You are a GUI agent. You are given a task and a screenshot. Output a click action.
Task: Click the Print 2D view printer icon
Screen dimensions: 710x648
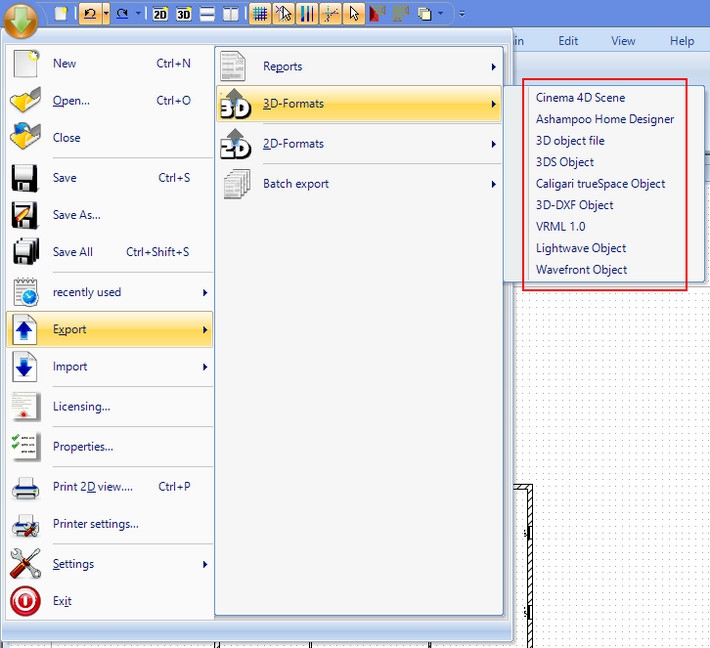pos(25,488)
